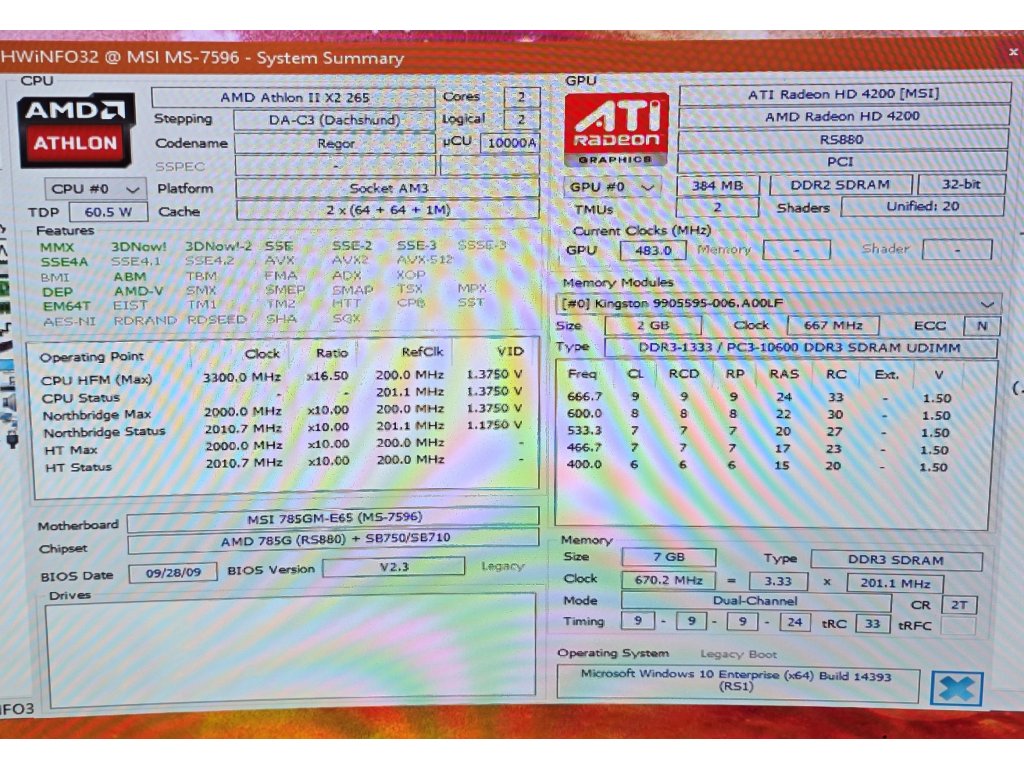Open the CPU #0 selector dropdown
The height and width of the screenshot is (768, 1024).
point(95,189)
